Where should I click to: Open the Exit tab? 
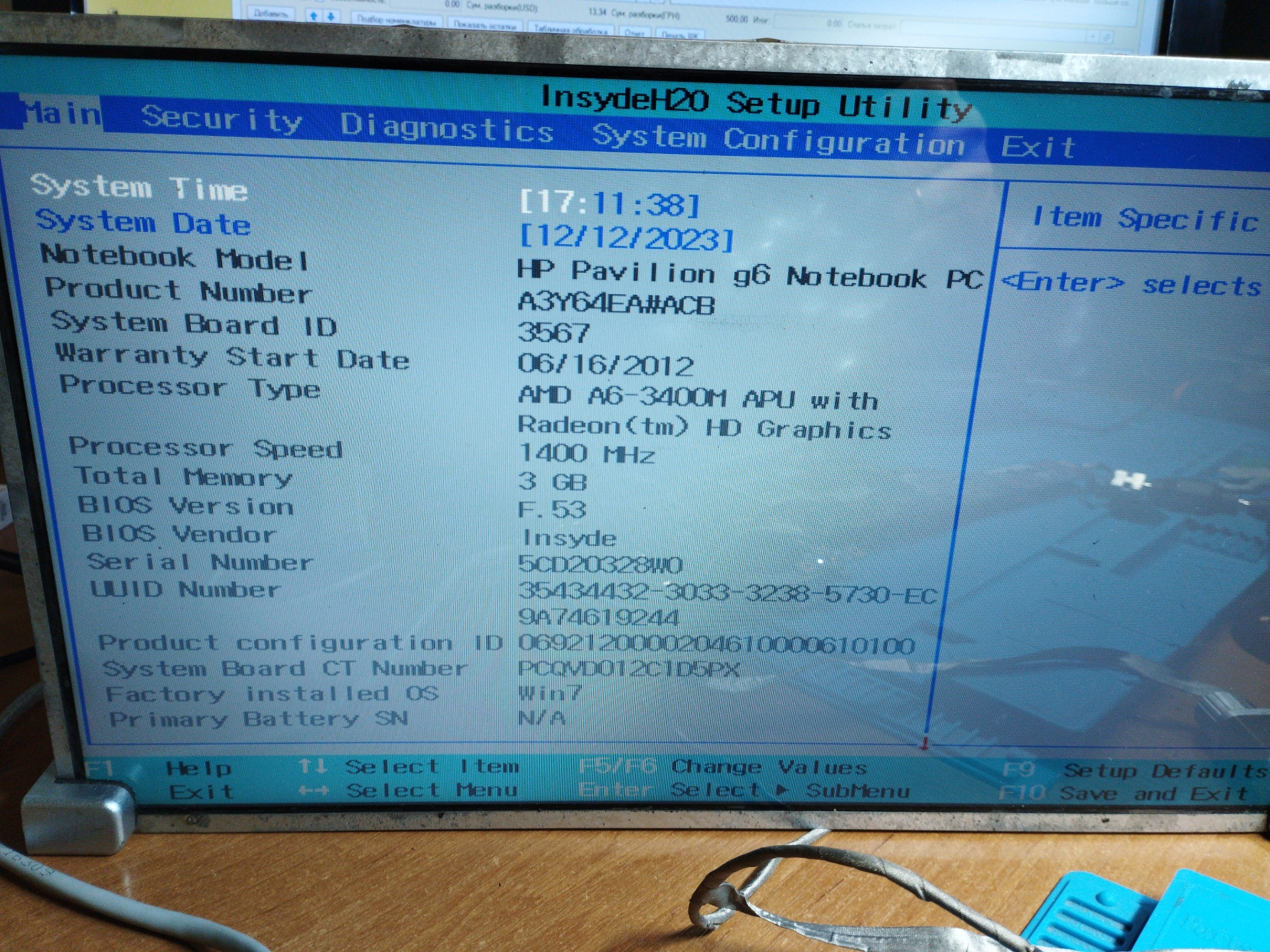coord(1037,147)
